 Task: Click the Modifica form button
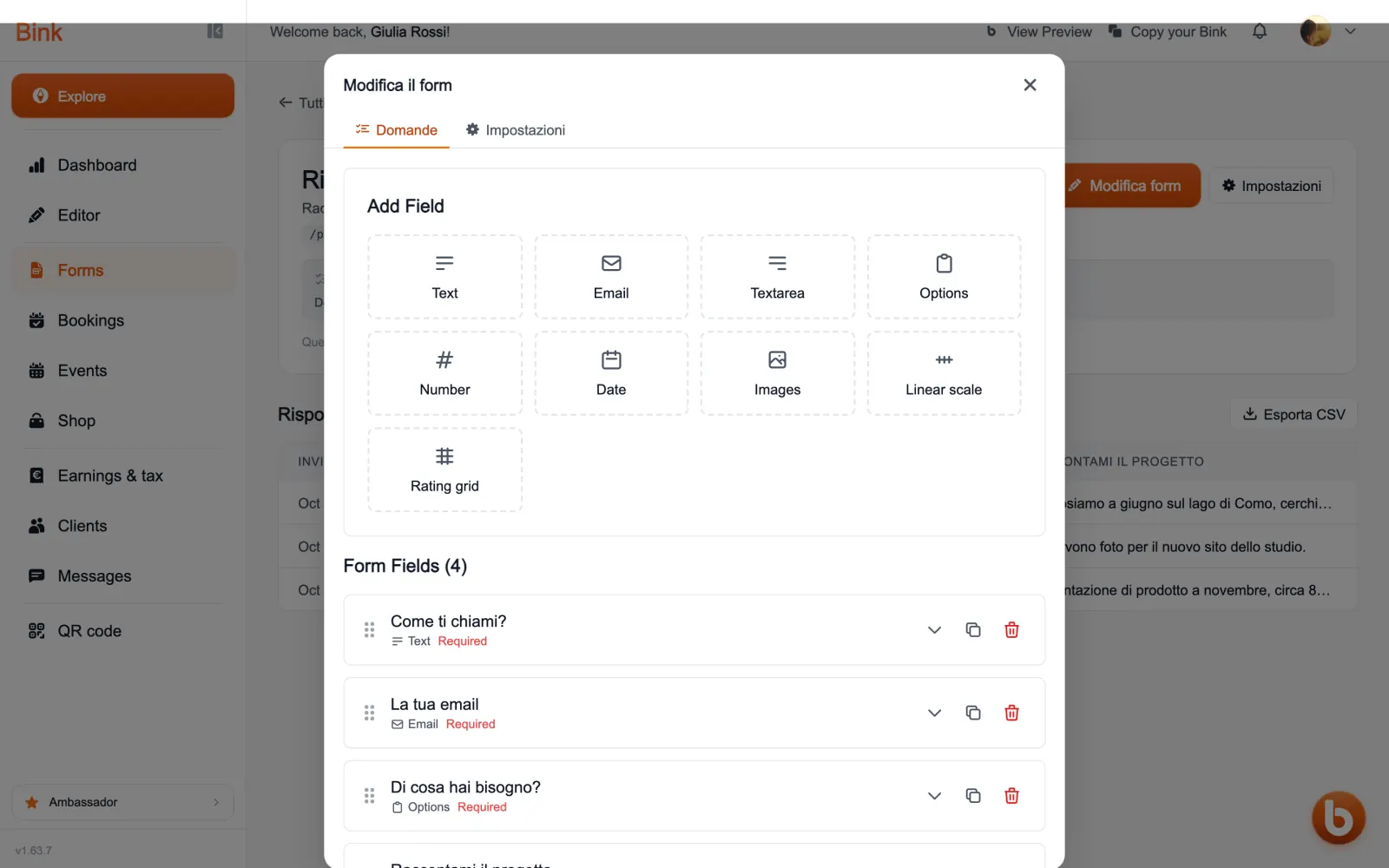click(x=1132, y=186)
